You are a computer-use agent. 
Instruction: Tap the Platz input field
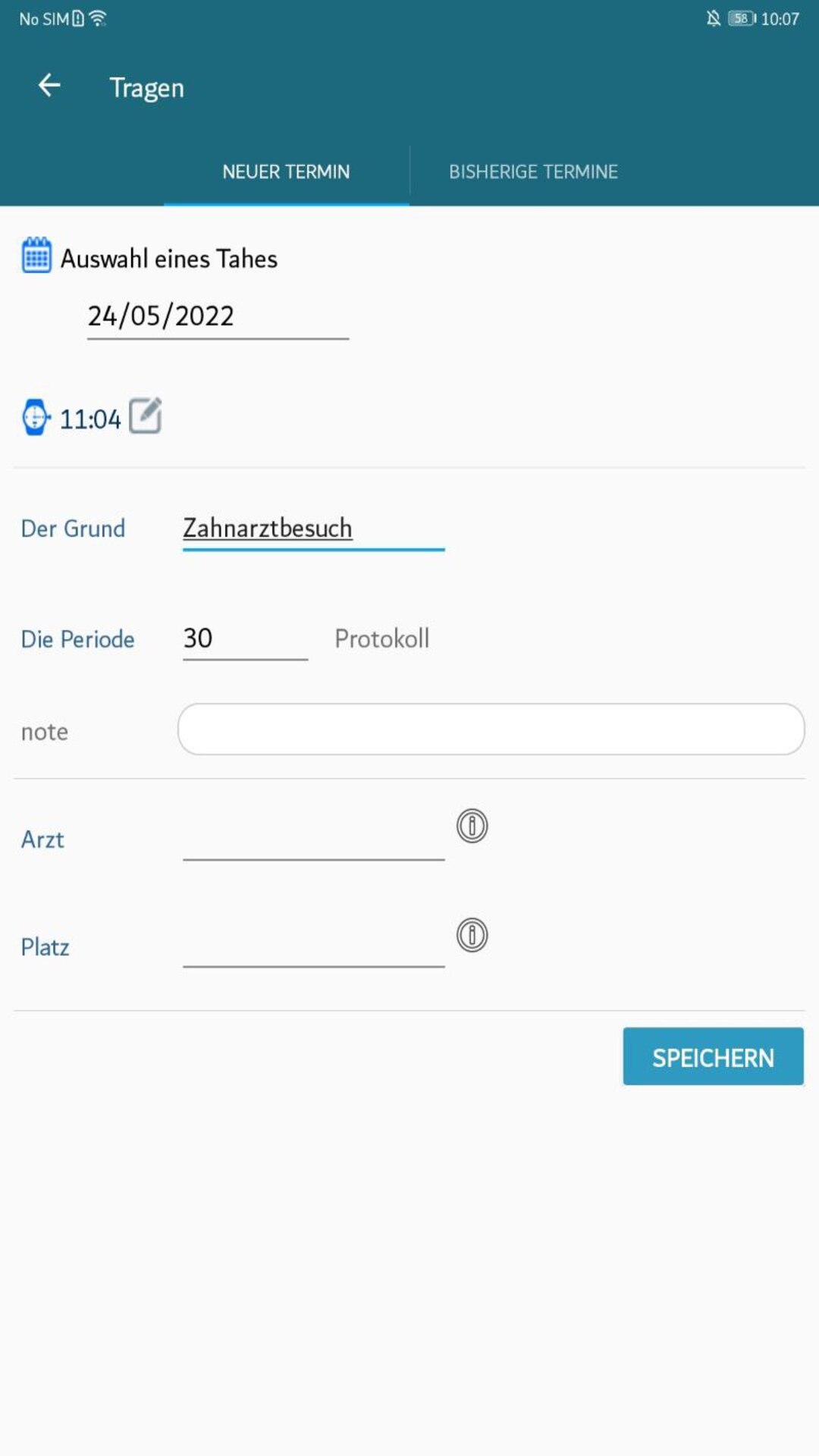point(313,947)
